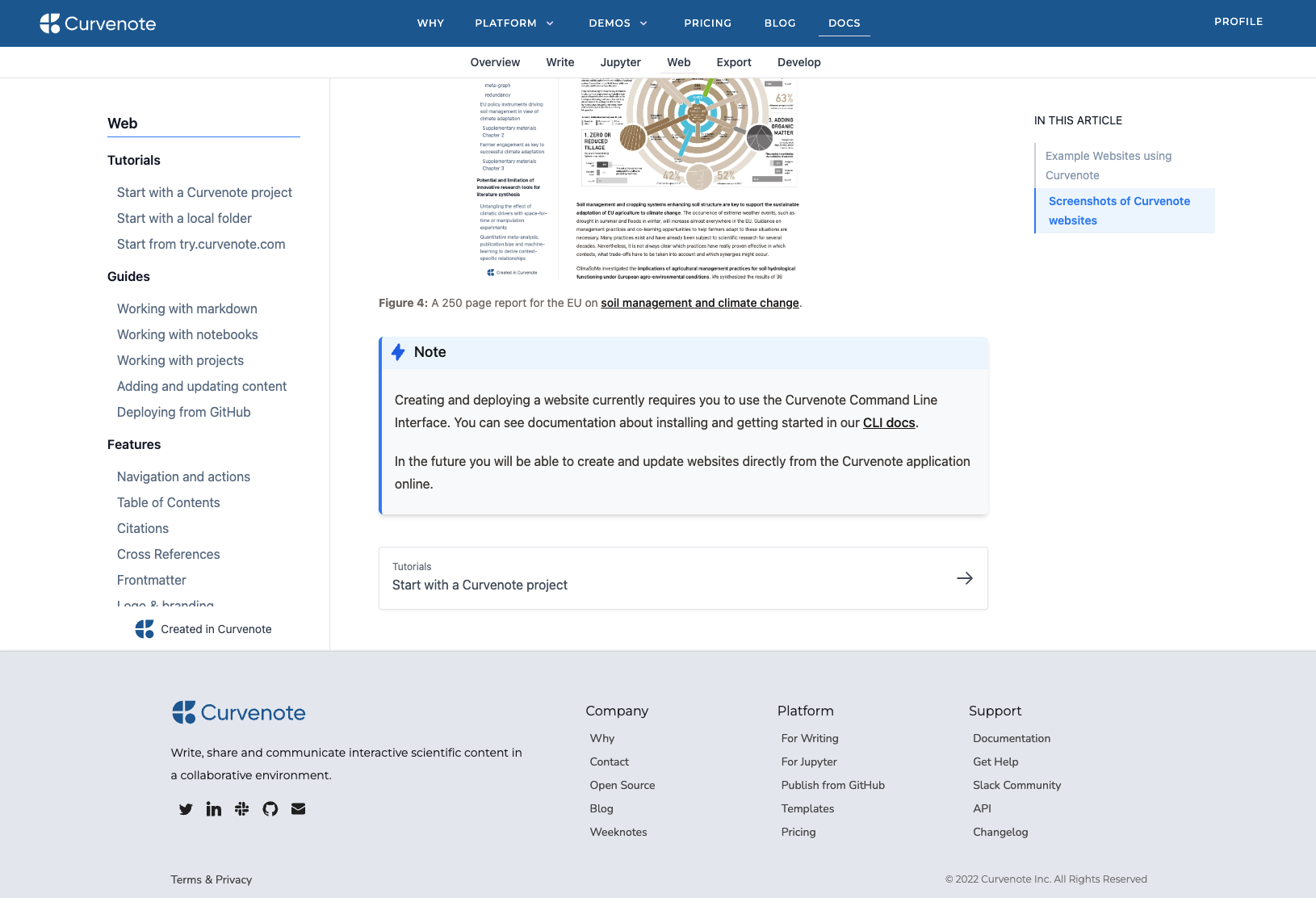
Task: Open Working with notebooks guide
Action: tap(187, 334)
